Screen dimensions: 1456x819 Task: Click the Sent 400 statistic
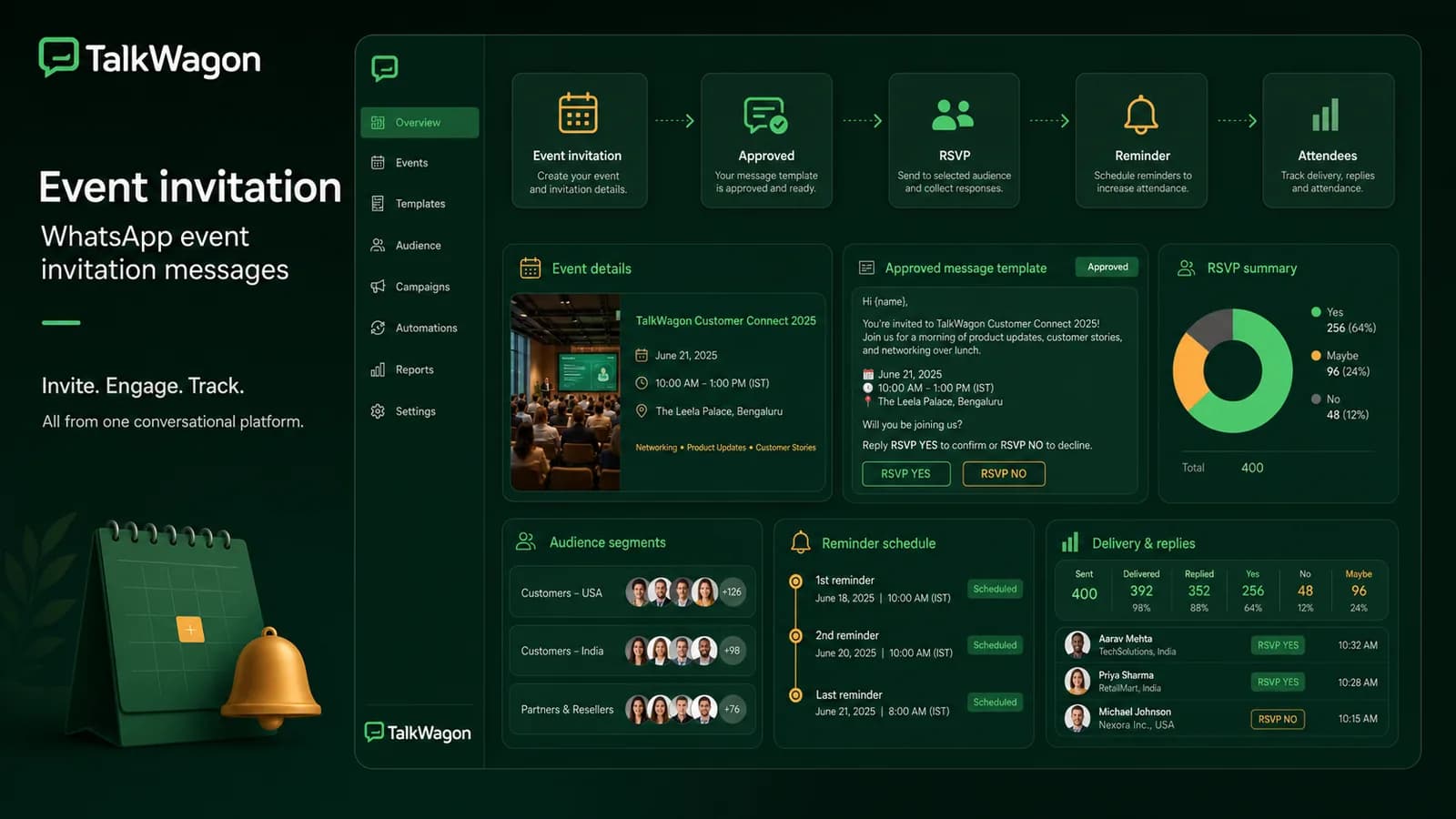click(x=1084, y=588)
